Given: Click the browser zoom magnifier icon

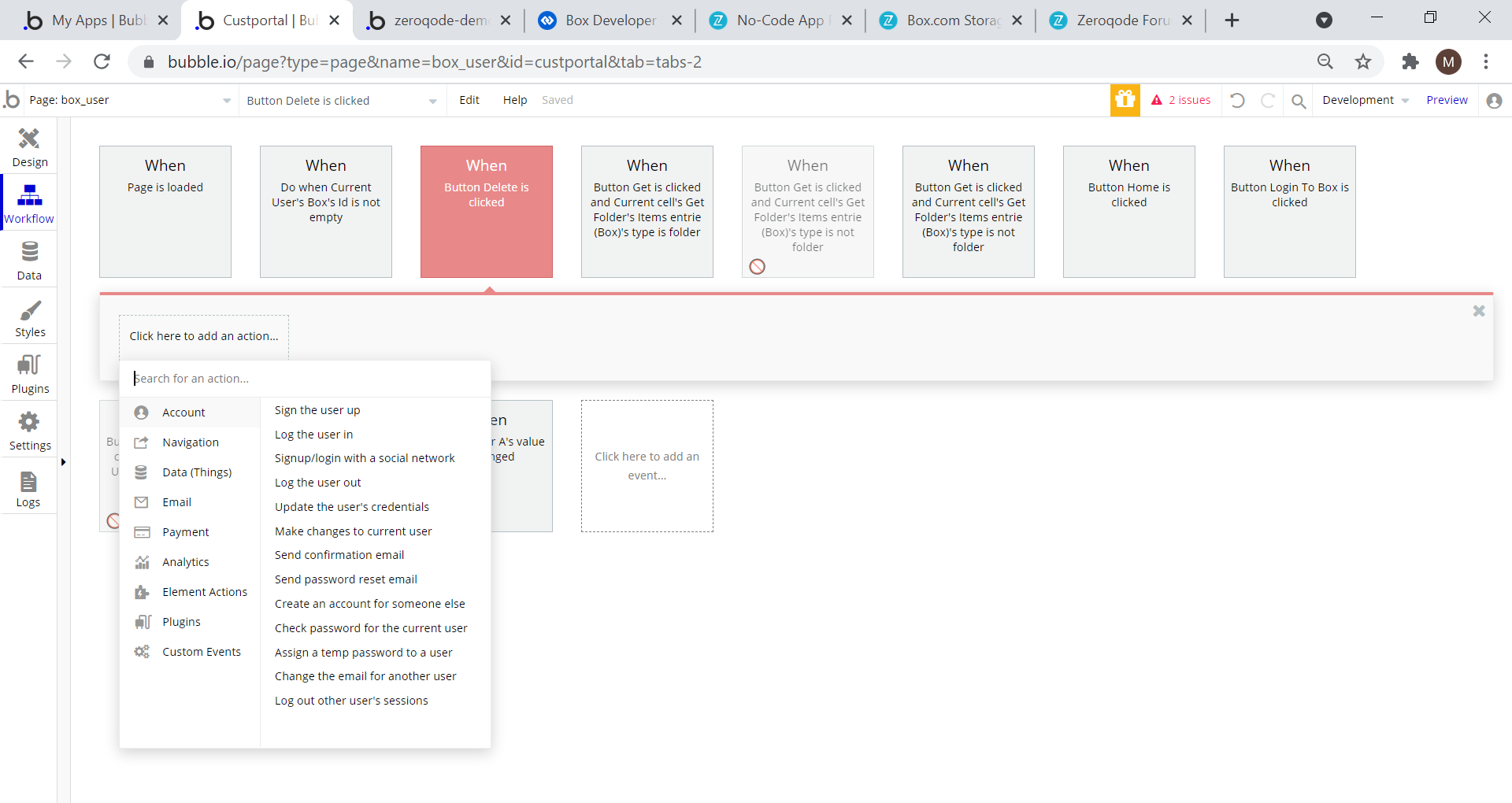Looking at the screenshot, I should [1325, 61].
